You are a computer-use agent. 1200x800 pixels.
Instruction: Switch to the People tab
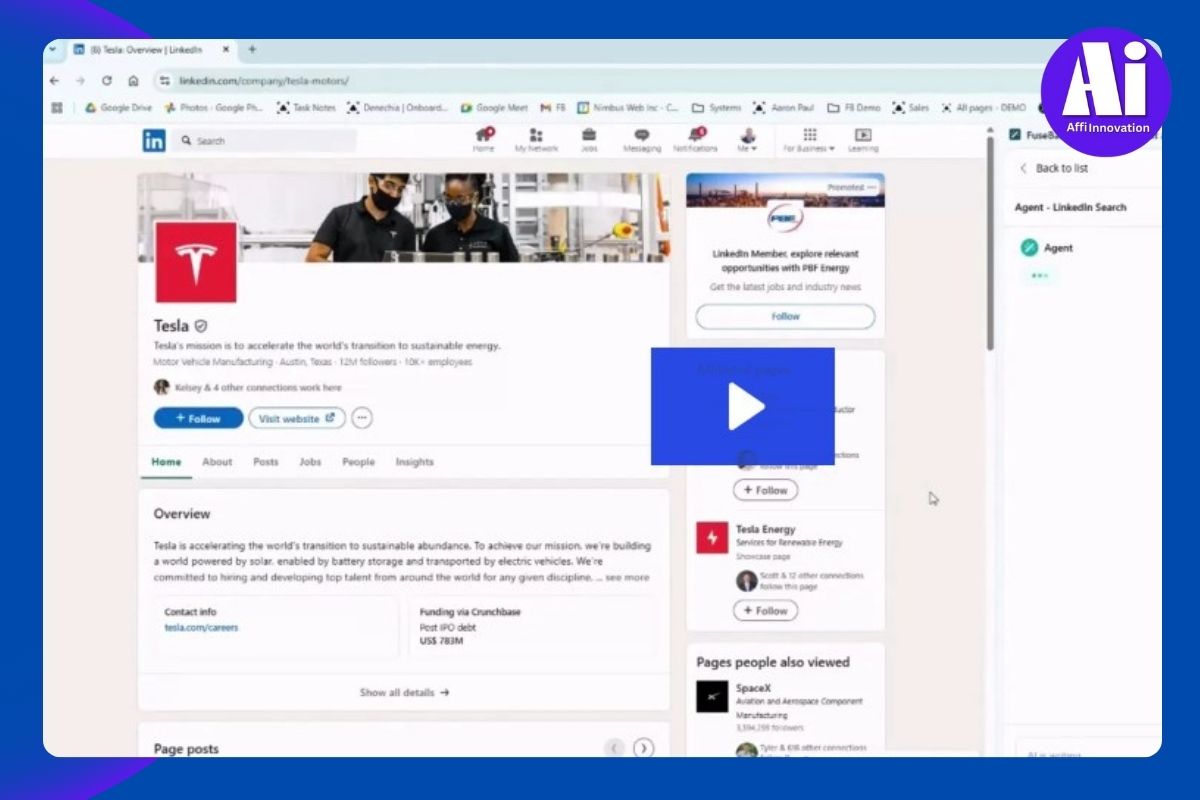[x=358, y=462]
